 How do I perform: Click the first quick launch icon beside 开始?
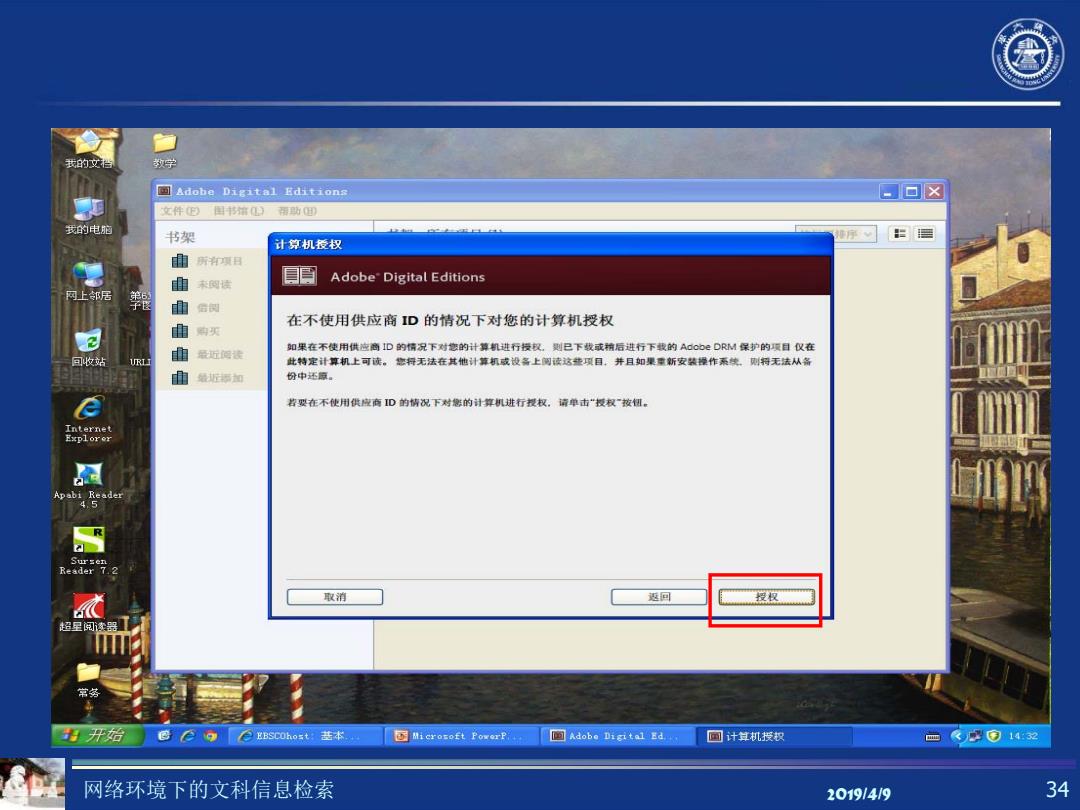pos(164,736)
